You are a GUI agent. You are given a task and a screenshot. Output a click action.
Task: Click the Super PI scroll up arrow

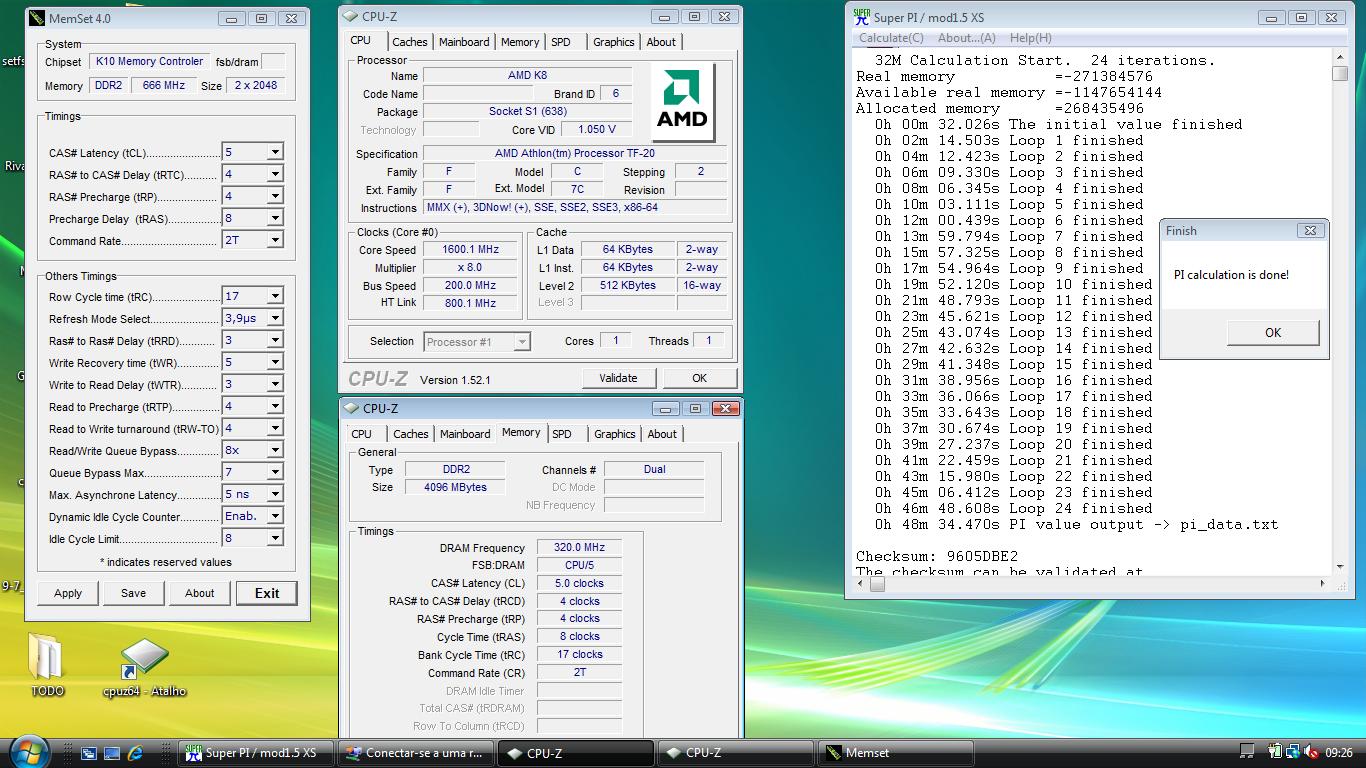pos(1340,58)
